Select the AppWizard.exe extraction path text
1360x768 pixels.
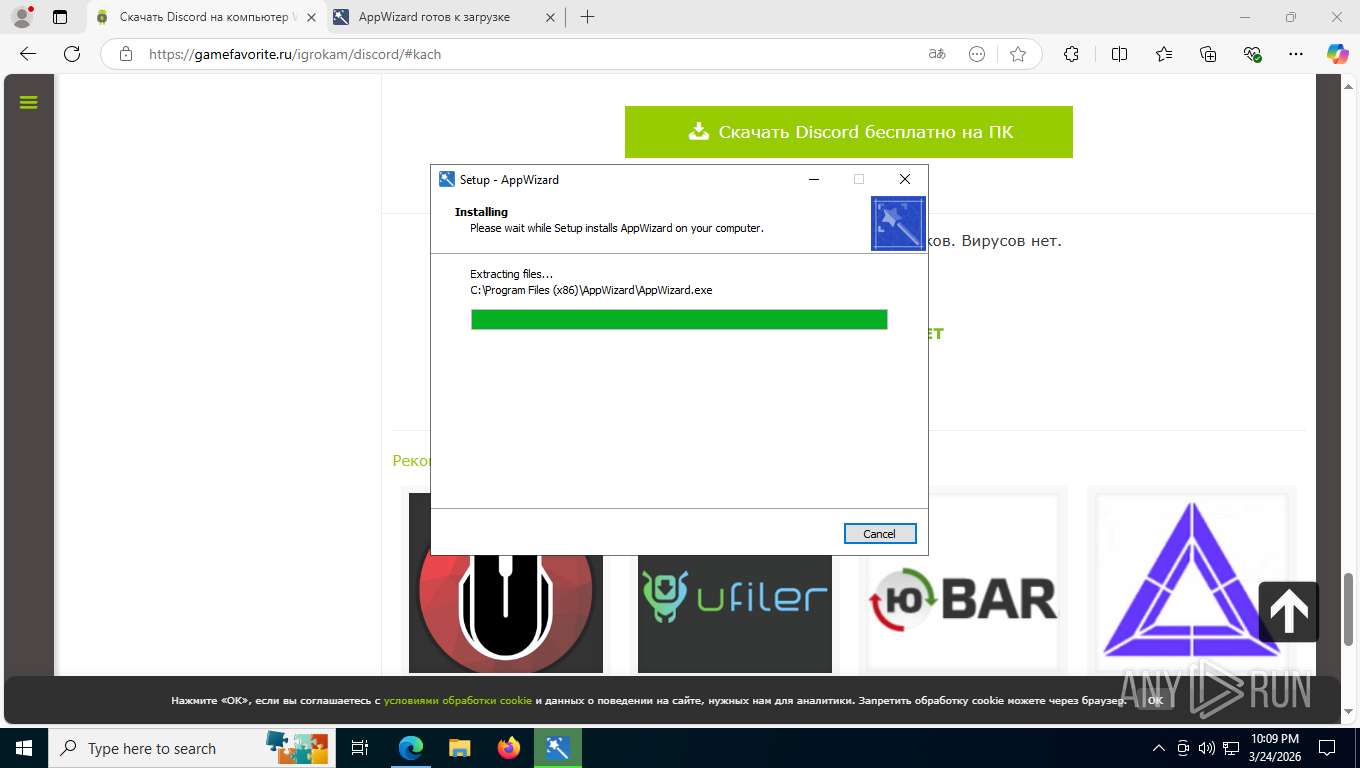tap(591, 290)
